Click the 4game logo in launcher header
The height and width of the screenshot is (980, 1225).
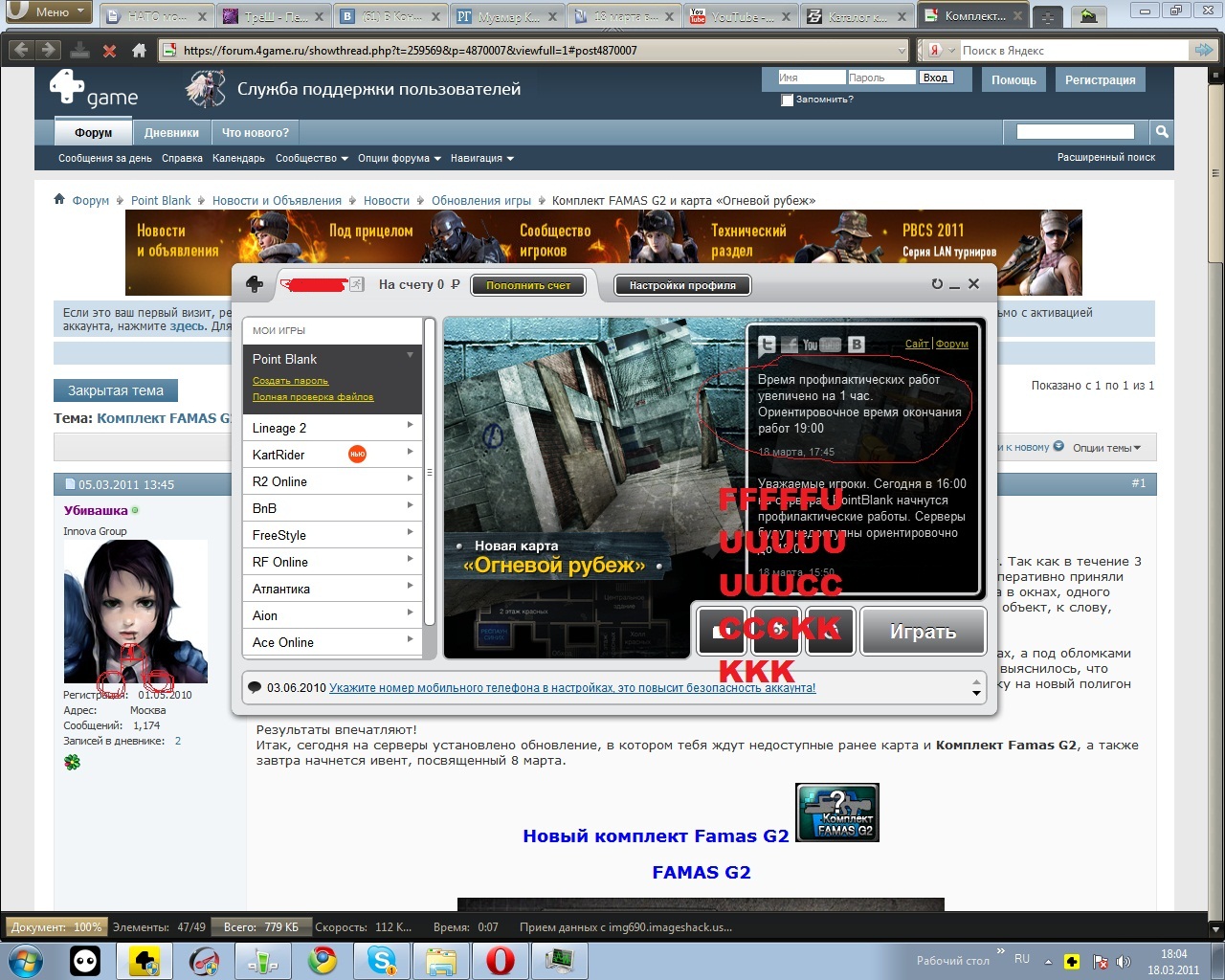[x=255, y=284]
